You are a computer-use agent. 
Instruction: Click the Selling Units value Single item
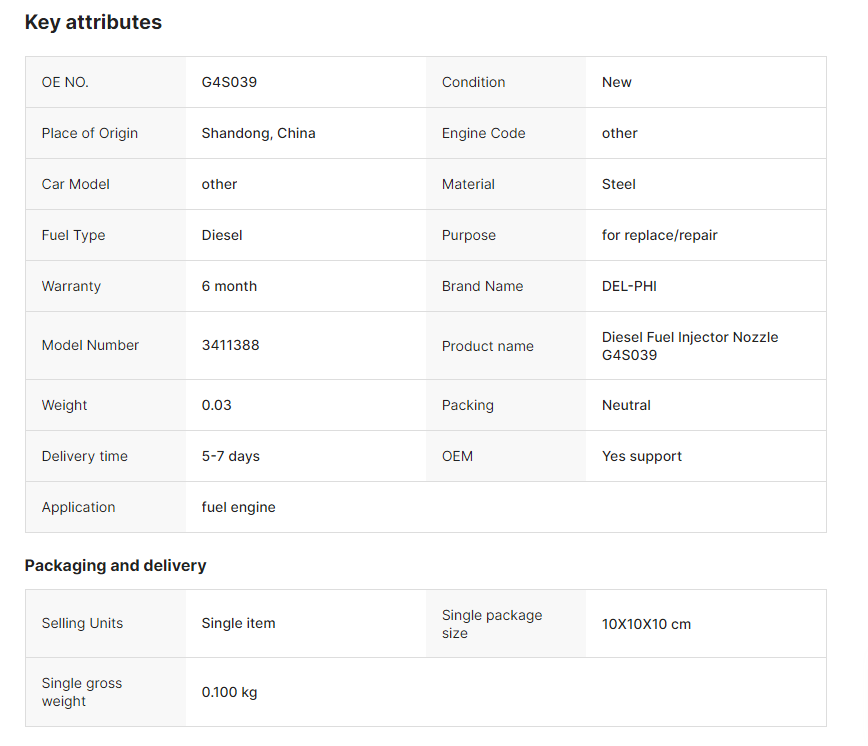click(x=238, y=623)
